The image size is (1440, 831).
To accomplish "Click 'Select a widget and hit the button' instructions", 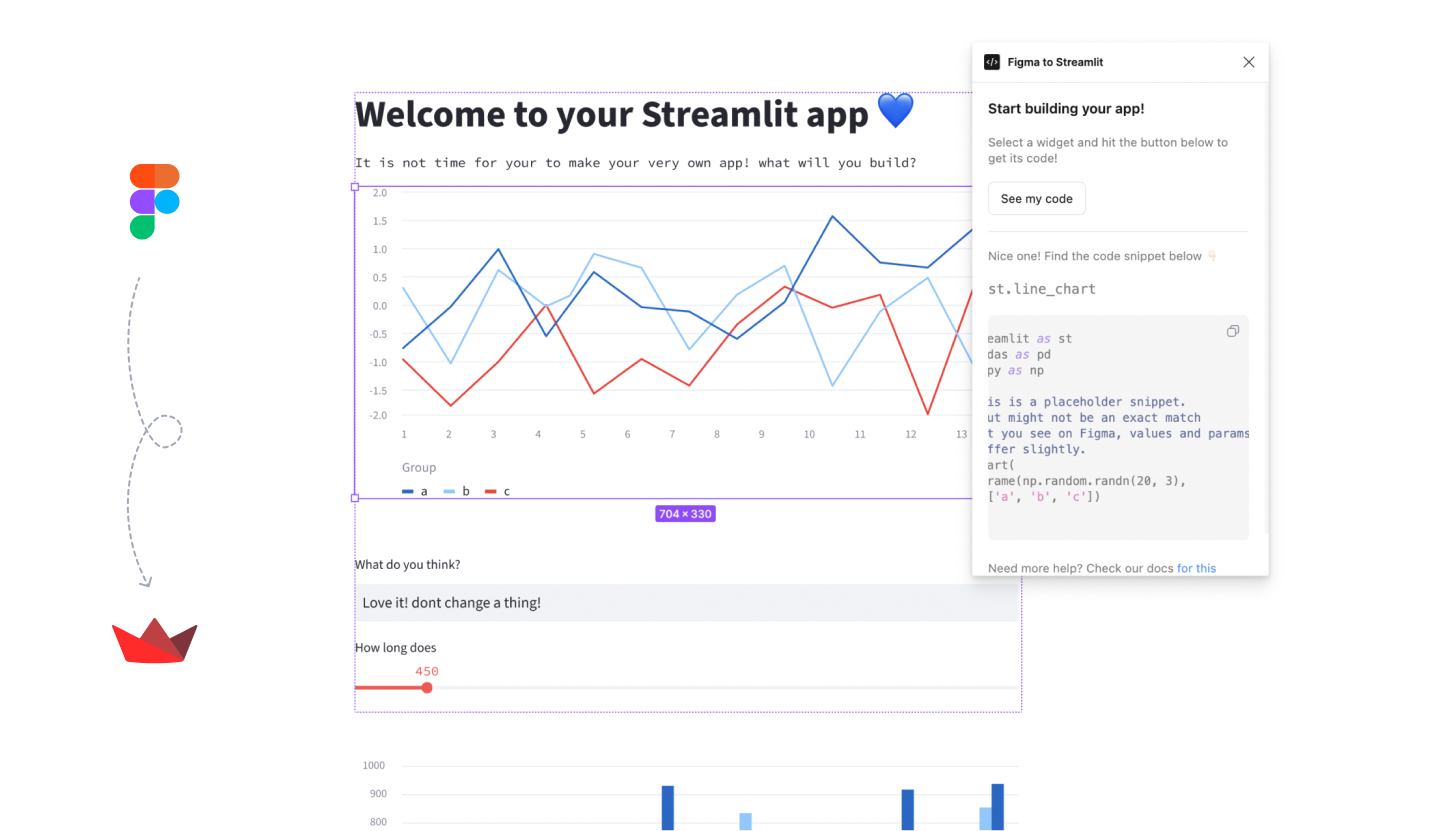I will click(x=1108, y=150).
